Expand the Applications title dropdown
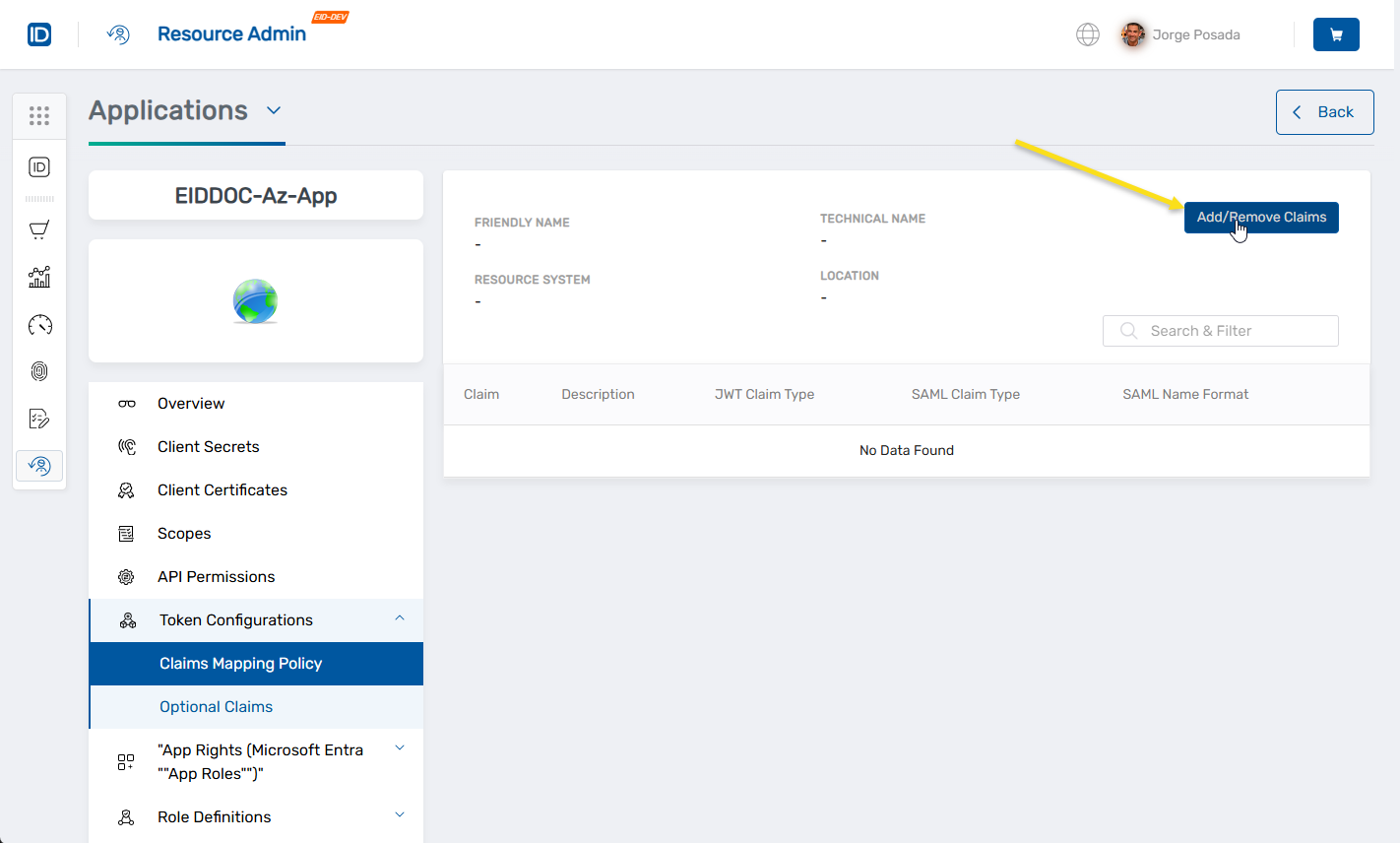Image resolution: width=1400 pixels, height=843 pixels. pyautogui.click(x=274, y=110)
